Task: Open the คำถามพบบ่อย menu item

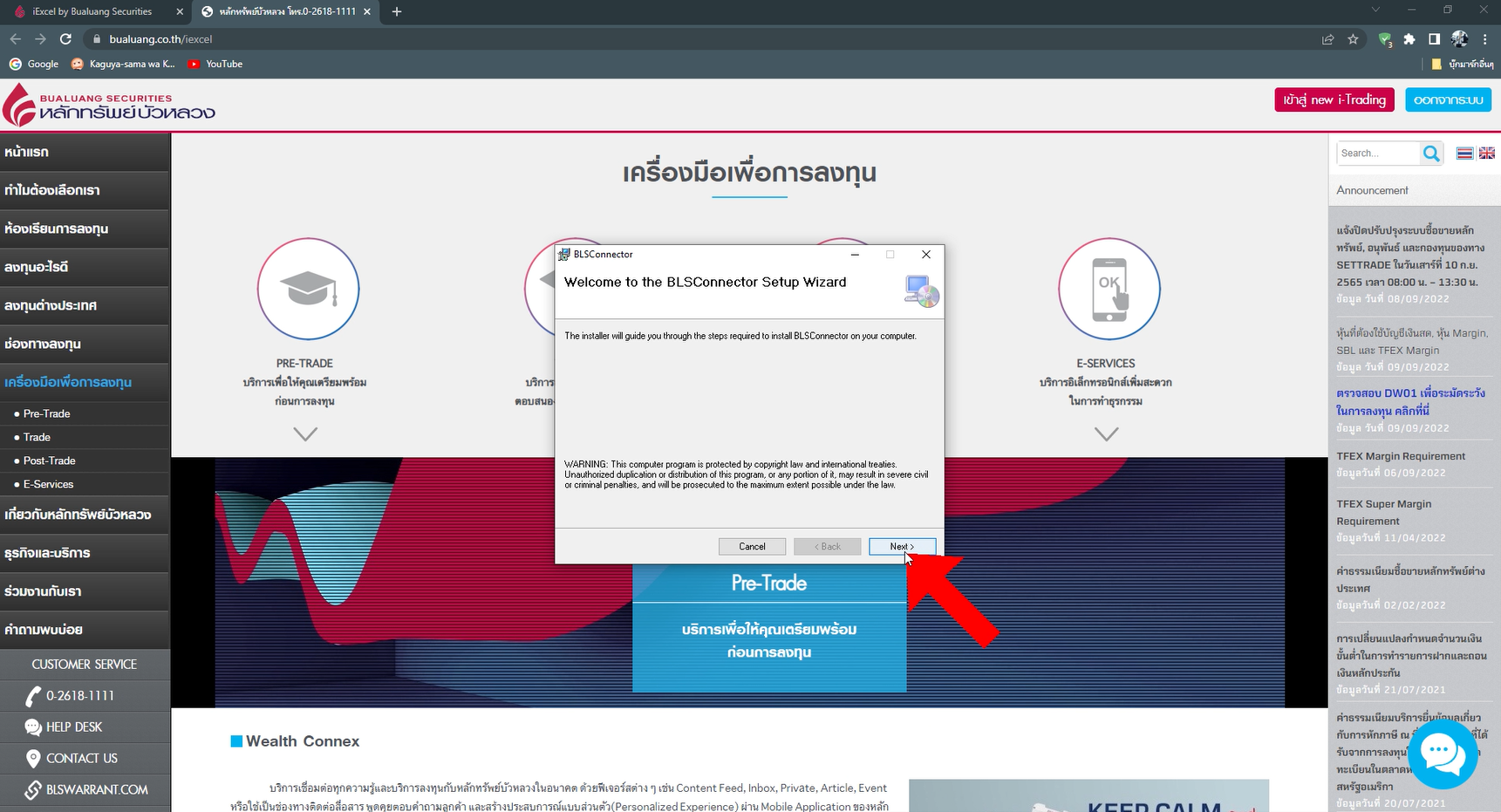Action: tap(85, 630)
